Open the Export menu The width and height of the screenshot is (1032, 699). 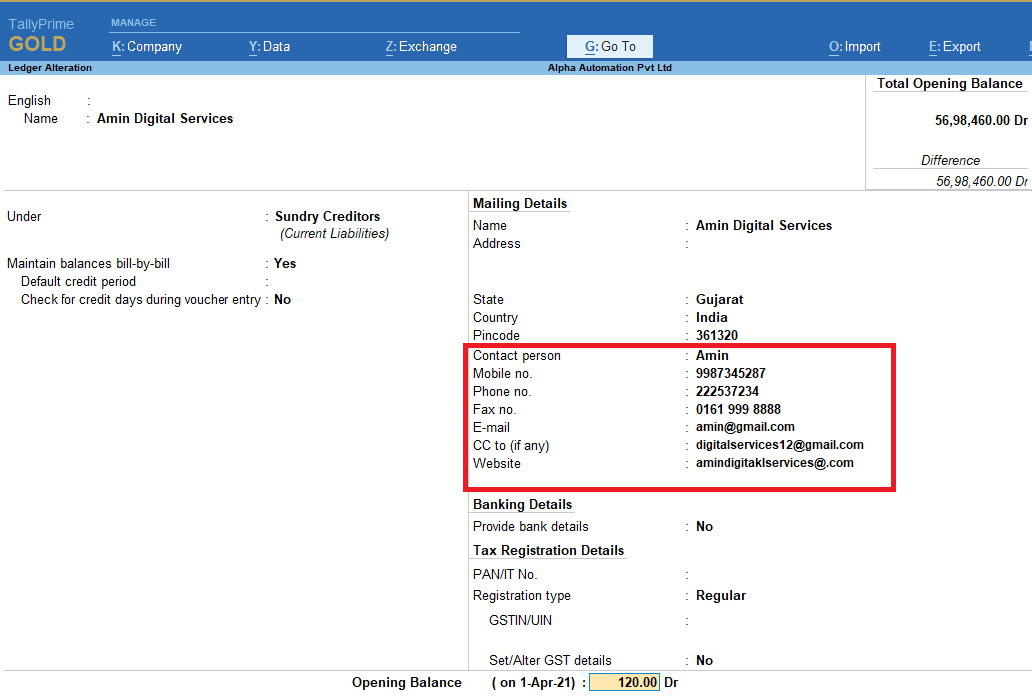[954, 46]
